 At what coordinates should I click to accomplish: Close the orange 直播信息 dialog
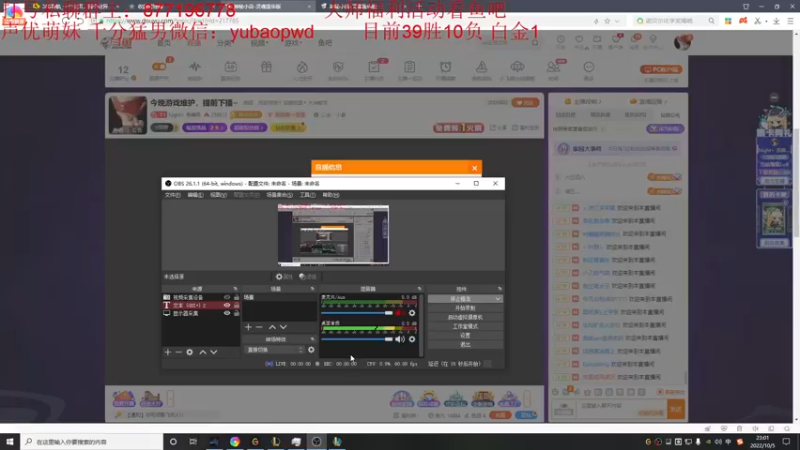click(x=474, y=168)
